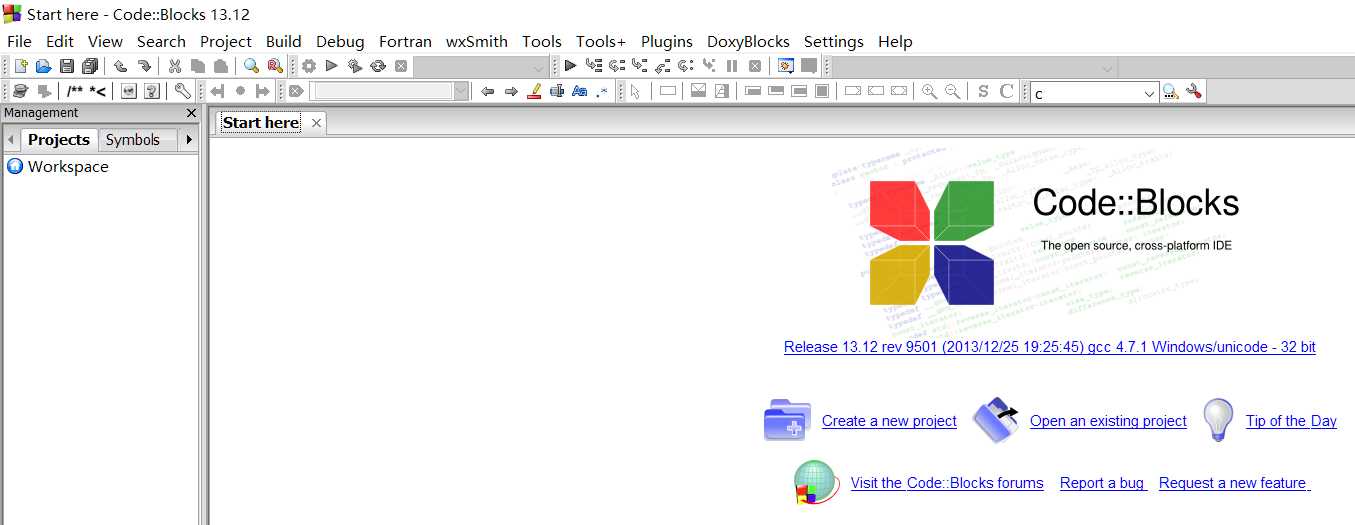Click 'Open an existing project' link

click(1108, 421)
